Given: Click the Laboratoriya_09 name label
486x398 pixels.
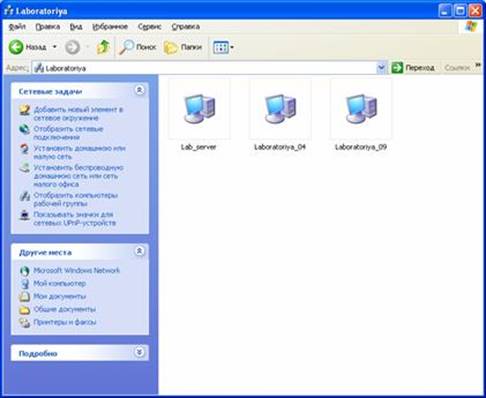Looking at the screenshot, I should [361, 147].
